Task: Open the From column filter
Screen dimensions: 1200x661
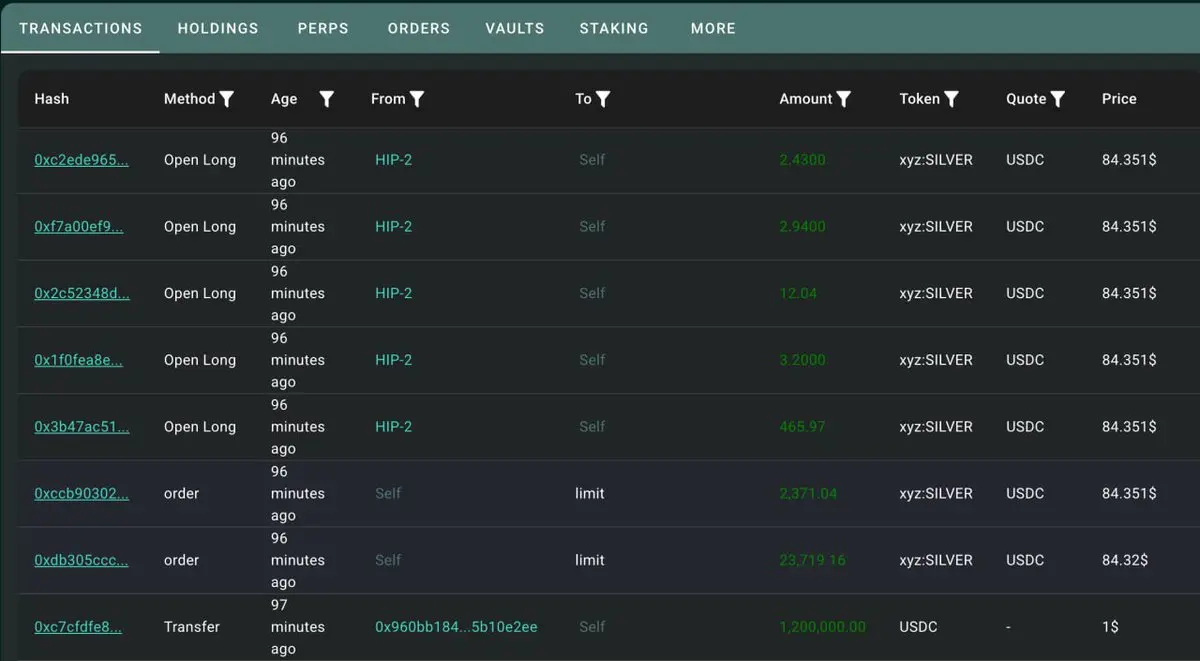Action: tap(417, 99)
